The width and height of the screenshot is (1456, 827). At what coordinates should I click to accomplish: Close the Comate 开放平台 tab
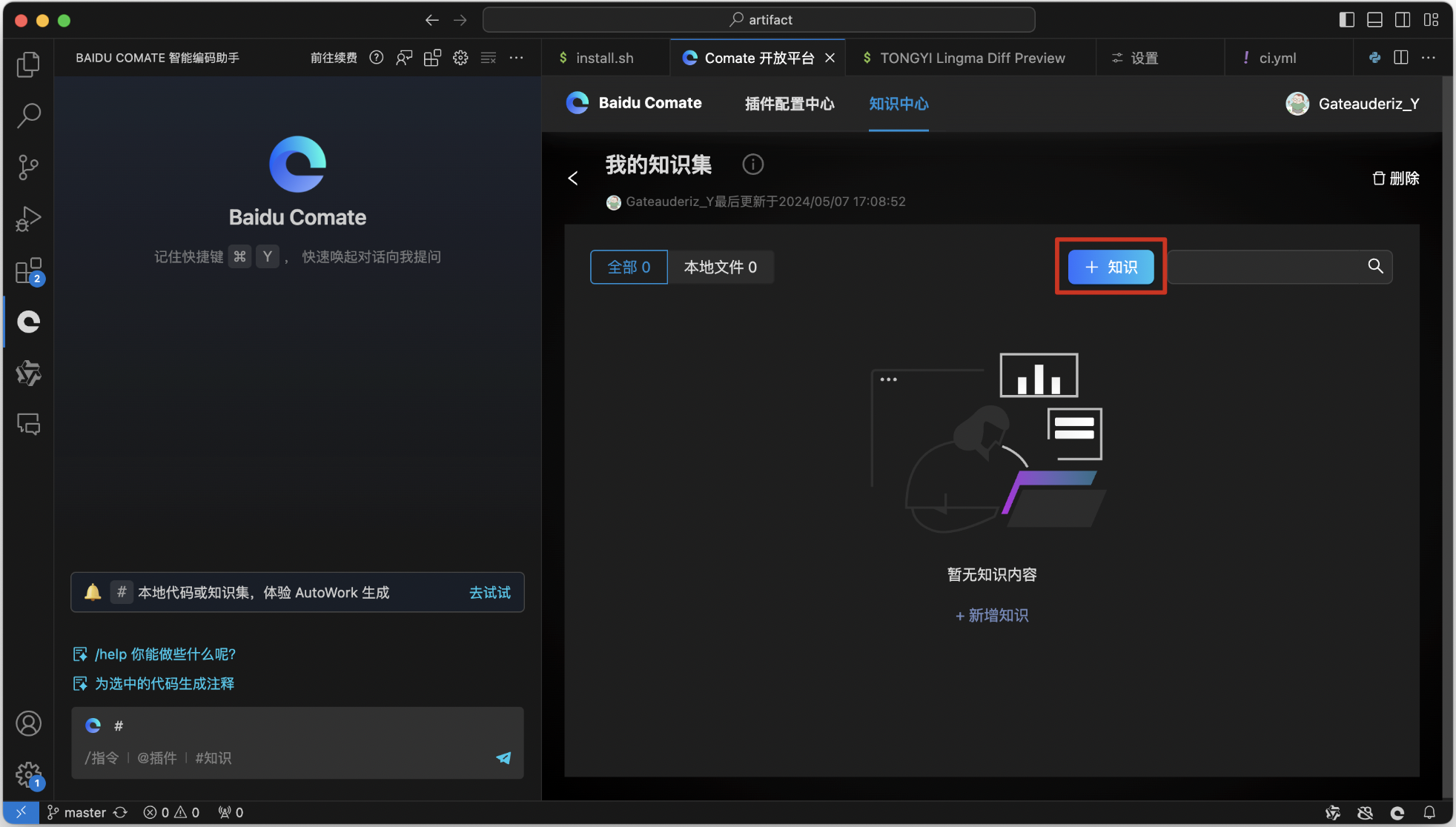[830, 58]
